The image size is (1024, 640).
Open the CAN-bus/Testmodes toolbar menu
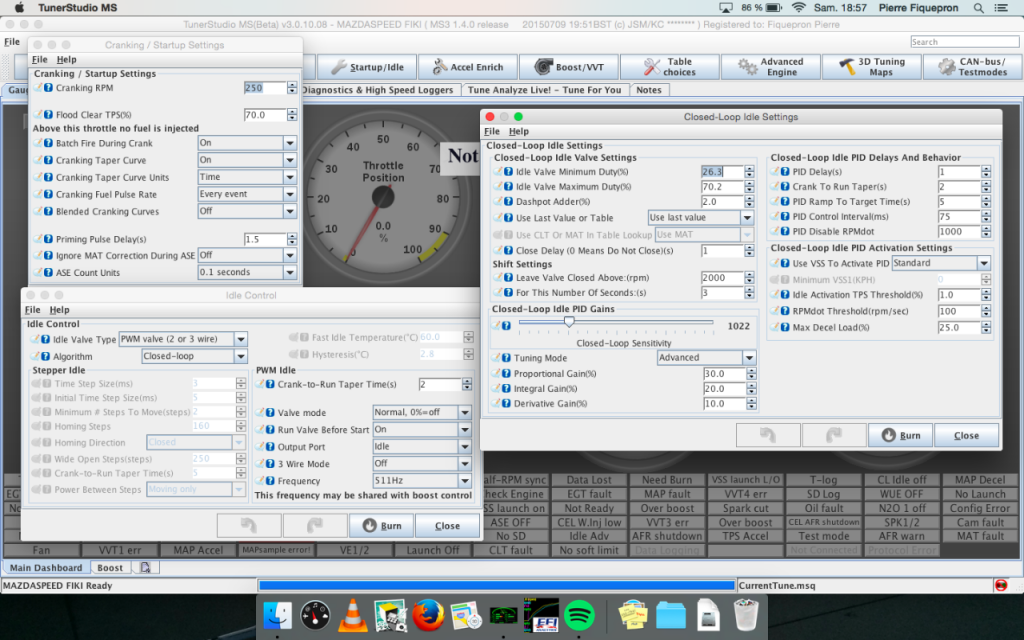972,67
